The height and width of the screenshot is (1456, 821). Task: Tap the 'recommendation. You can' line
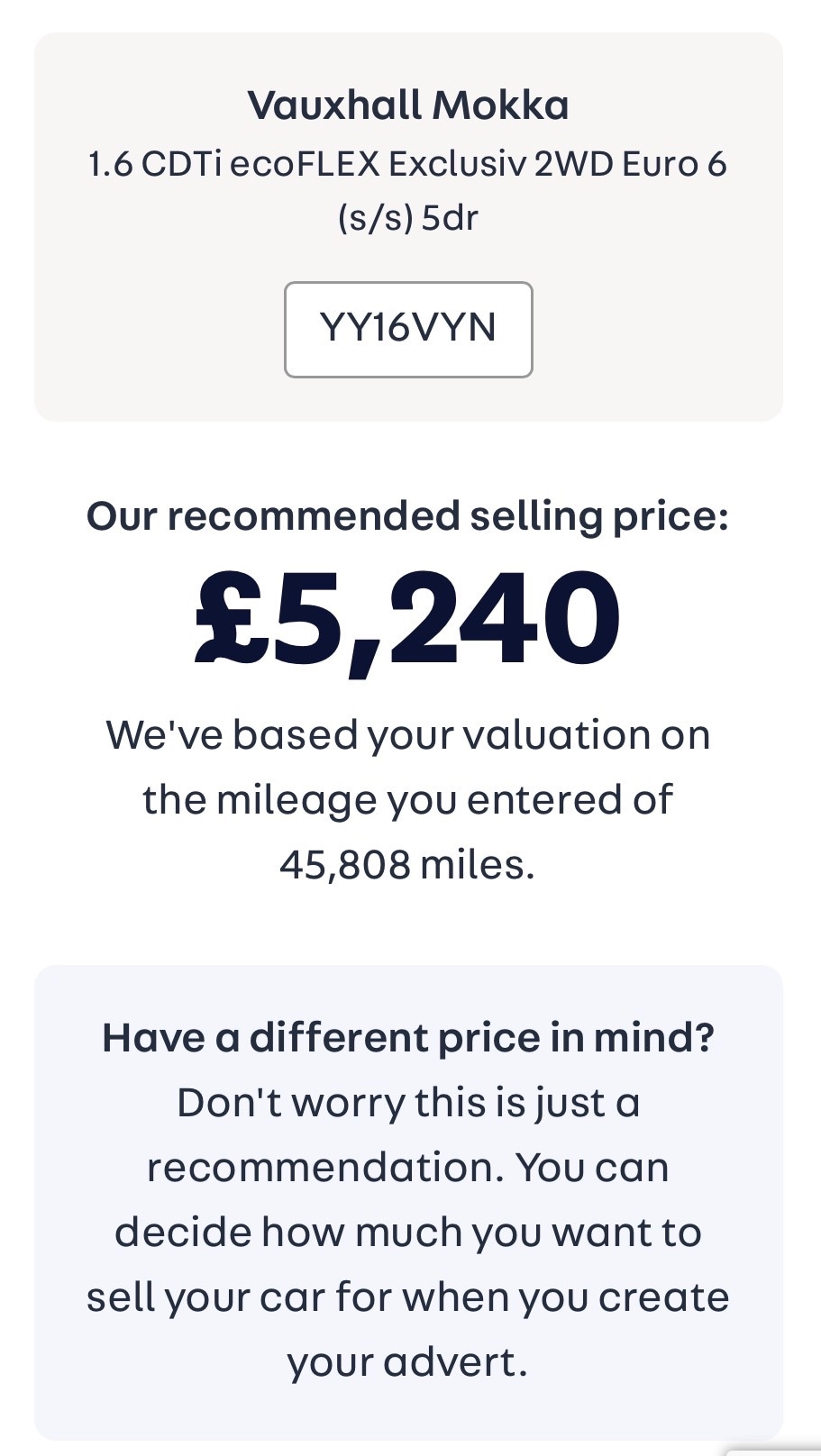[408, 1168]
